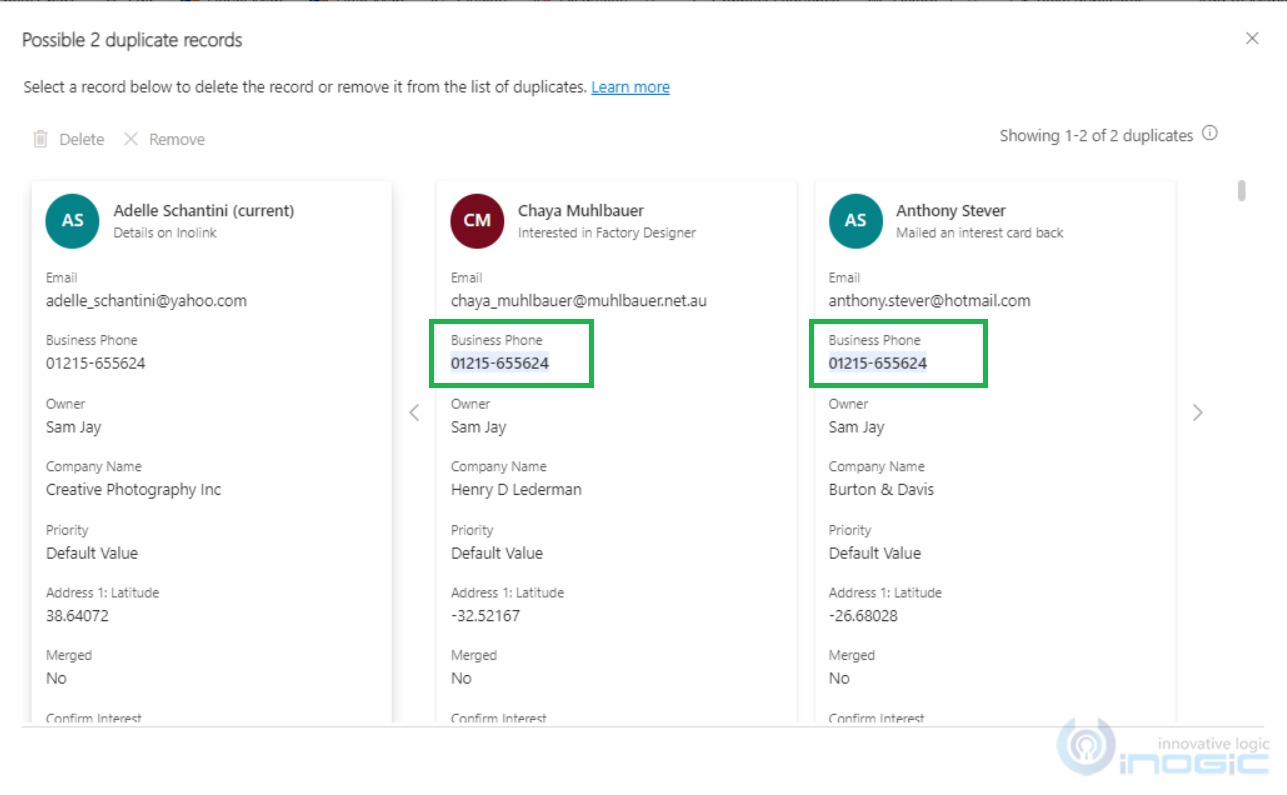Close the duplicate records dialog
1287x795 pixels.
[x=1252, y=39]
